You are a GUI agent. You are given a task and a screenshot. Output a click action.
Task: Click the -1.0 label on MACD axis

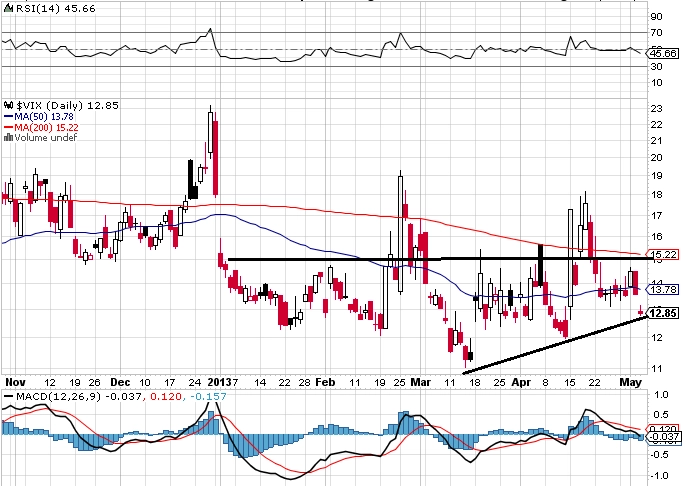[660, 476]
